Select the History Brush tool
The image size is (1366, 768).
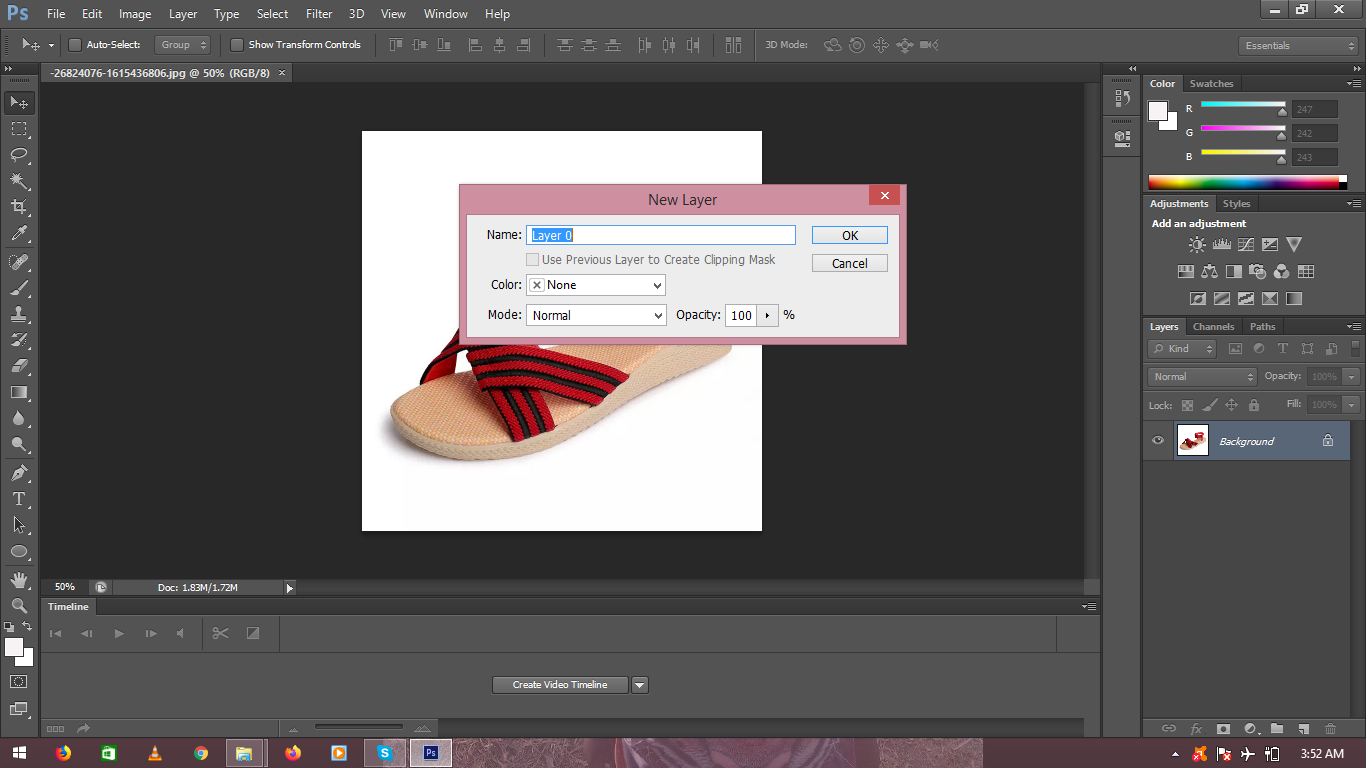coord(19,340)
